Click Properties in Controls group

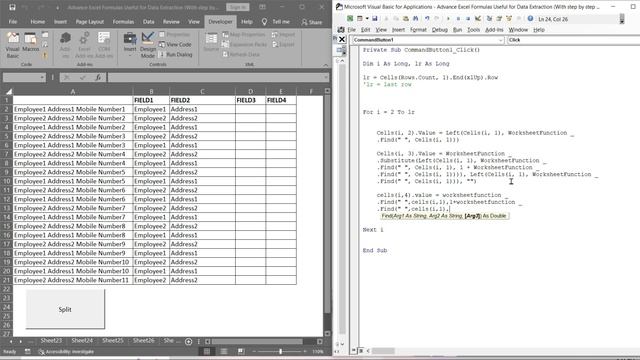[x=174, y=35]
